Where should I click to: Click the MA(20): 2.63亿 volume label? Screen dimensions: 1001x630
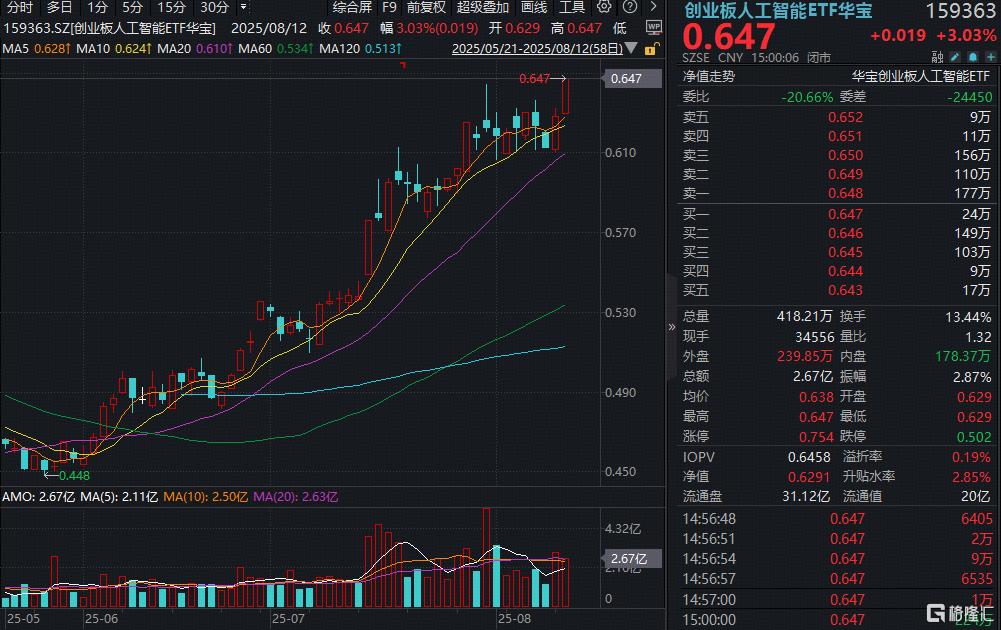click(296, 497)
